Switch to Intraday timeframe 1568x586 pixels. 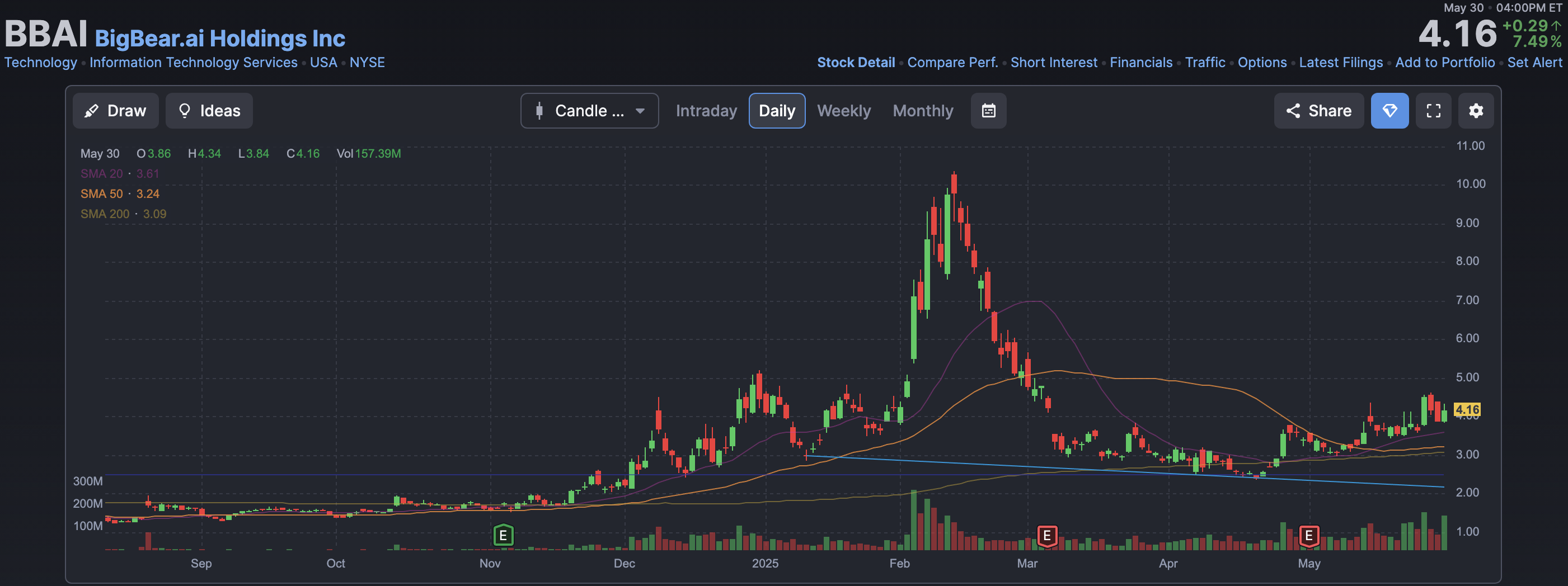point(706,111)
